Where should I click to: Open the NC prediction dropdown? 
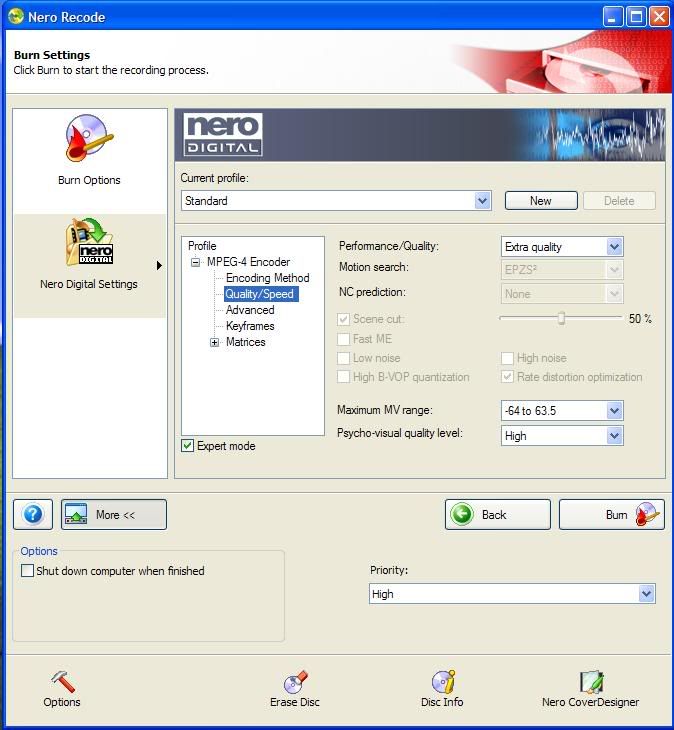tap(562, 293)
